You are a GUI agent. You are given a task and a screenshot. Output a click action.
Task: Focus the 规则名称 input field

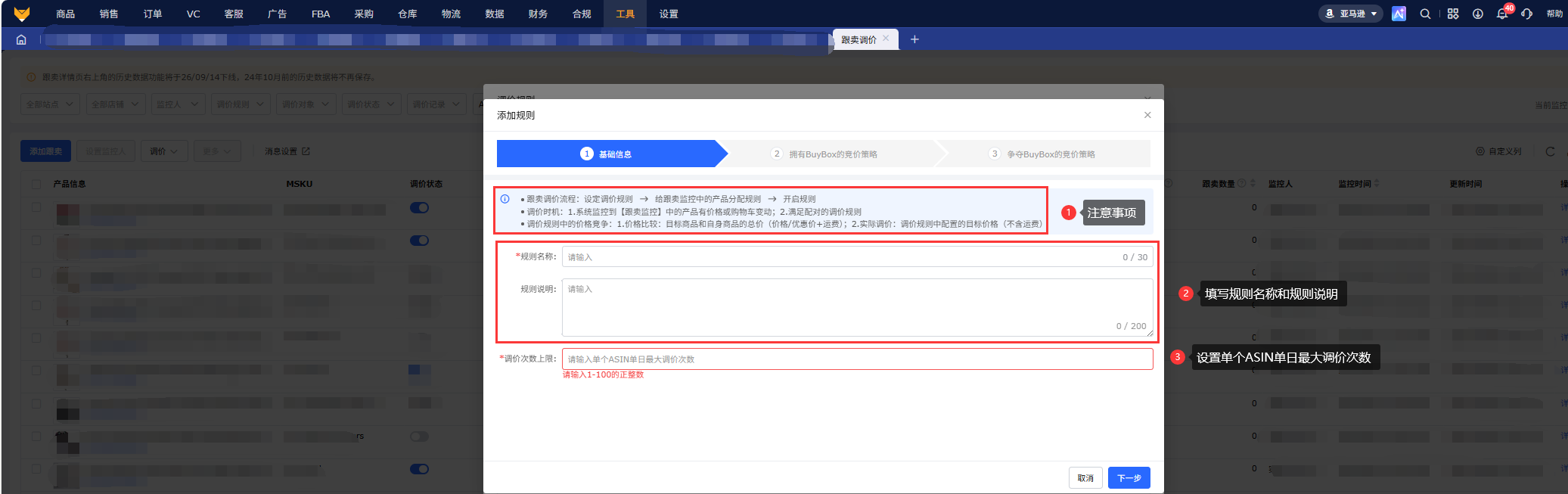click(x=858, y=257)
